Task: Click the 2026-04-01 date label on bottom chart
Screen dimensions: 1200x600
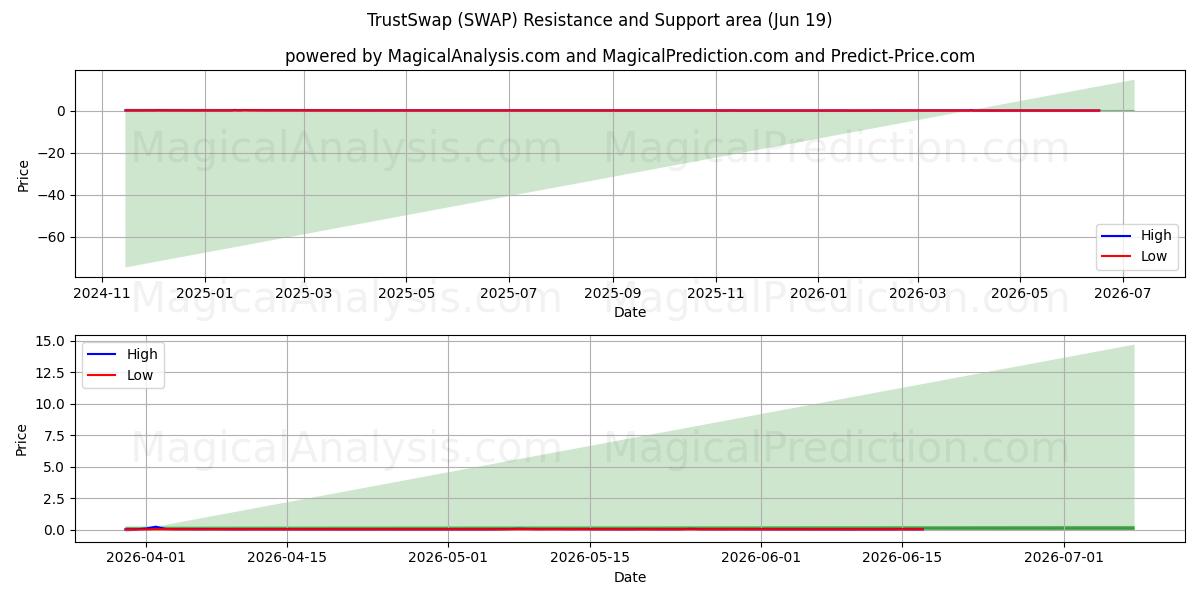Action: [x=146, y=559]
